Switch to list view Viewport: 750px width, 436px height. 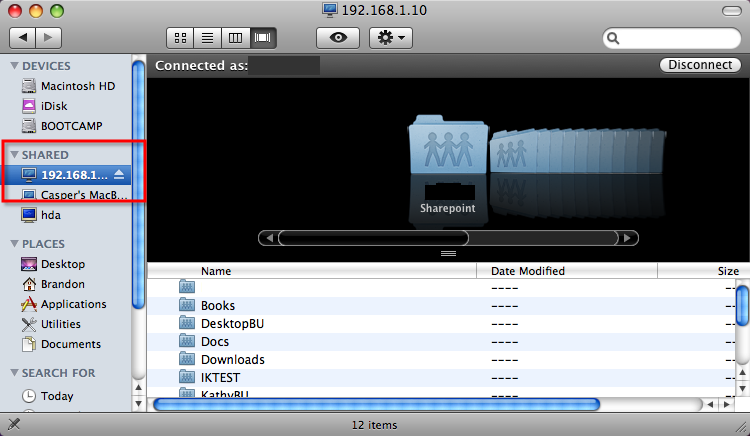pos(208,38)
